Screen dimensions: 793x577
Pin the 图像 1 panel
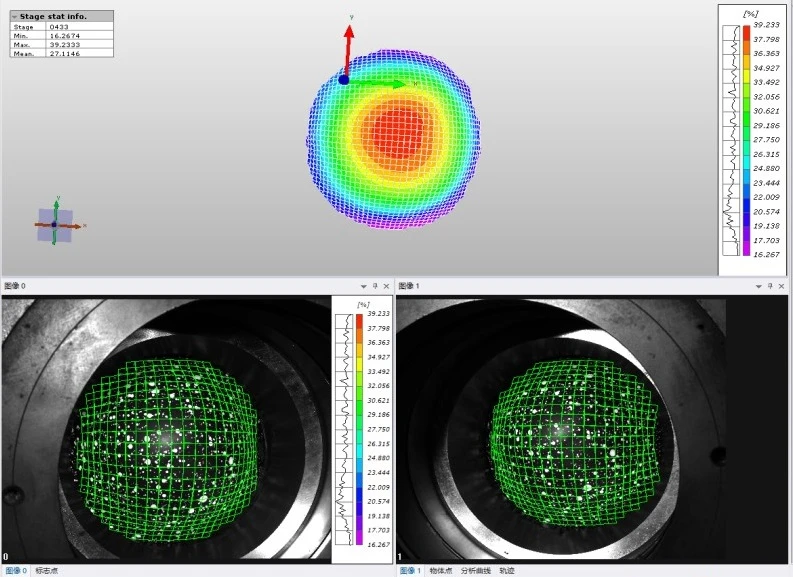[770, 286]
